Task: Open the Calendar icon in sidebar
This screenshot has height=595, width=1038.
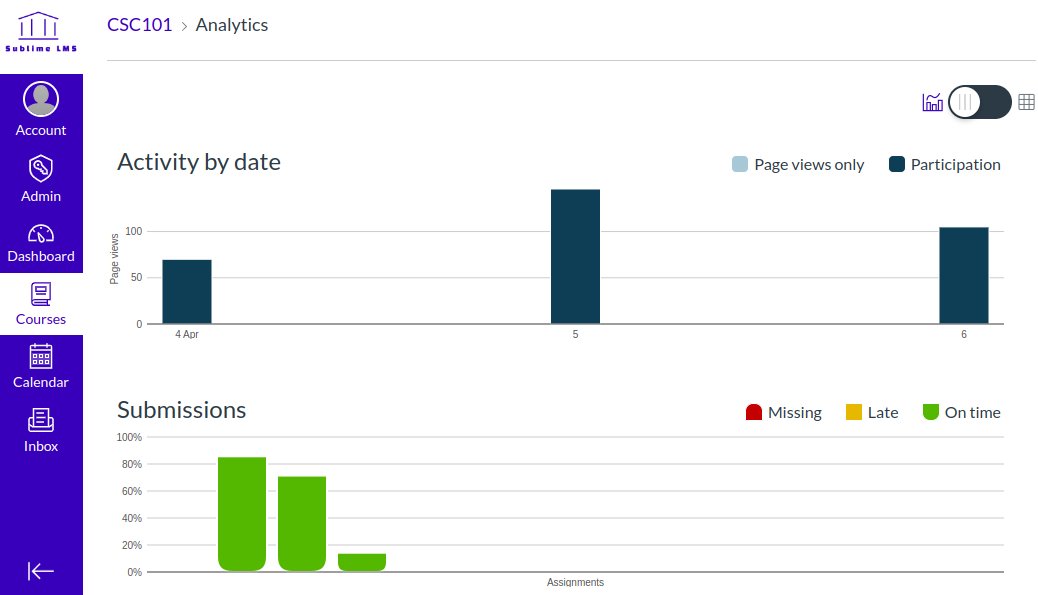Action: [x=41, y=356]
